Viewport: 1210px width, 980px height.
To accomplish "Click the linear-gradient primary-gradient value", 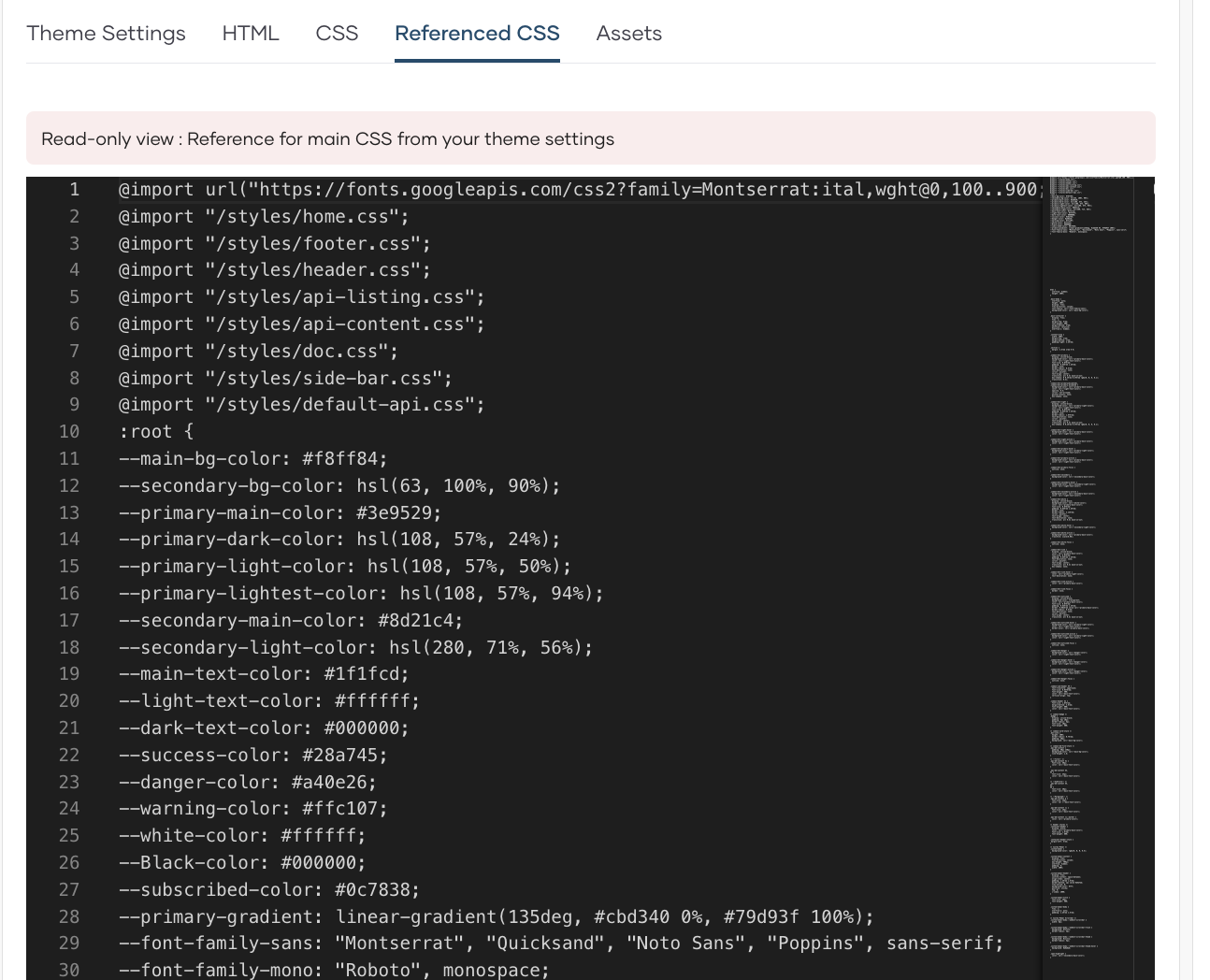I will click(603, 916).
